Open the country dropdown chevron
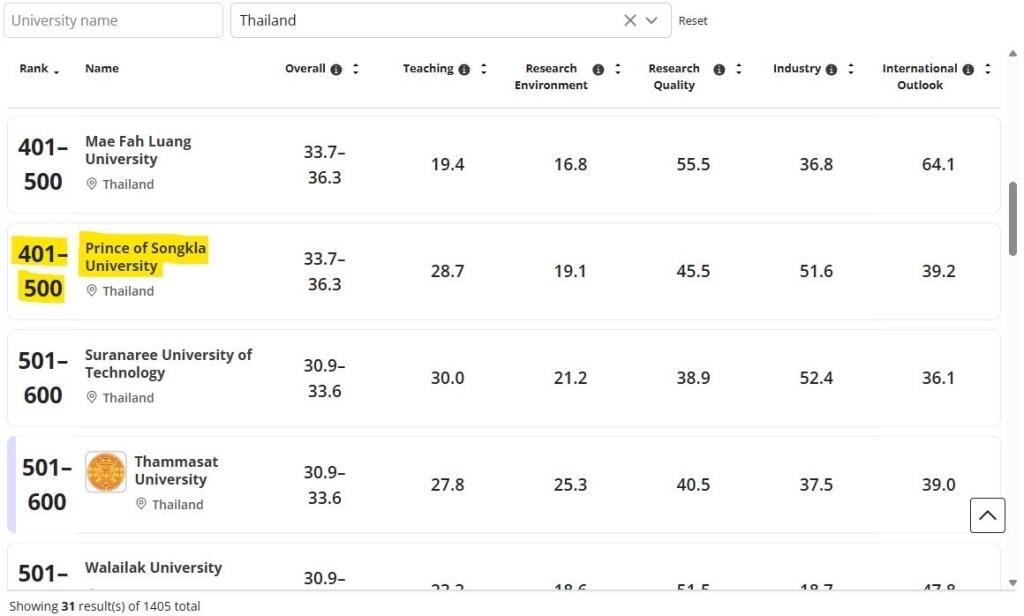Screen dimensions: 1024x616 point(652,20)
